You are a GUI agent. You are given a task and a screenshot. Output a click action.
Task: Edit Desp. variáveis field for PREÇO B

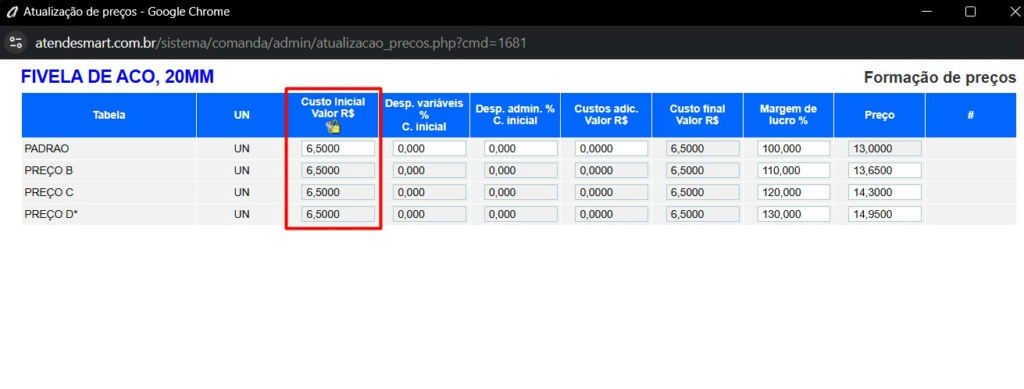coord(430,170)
